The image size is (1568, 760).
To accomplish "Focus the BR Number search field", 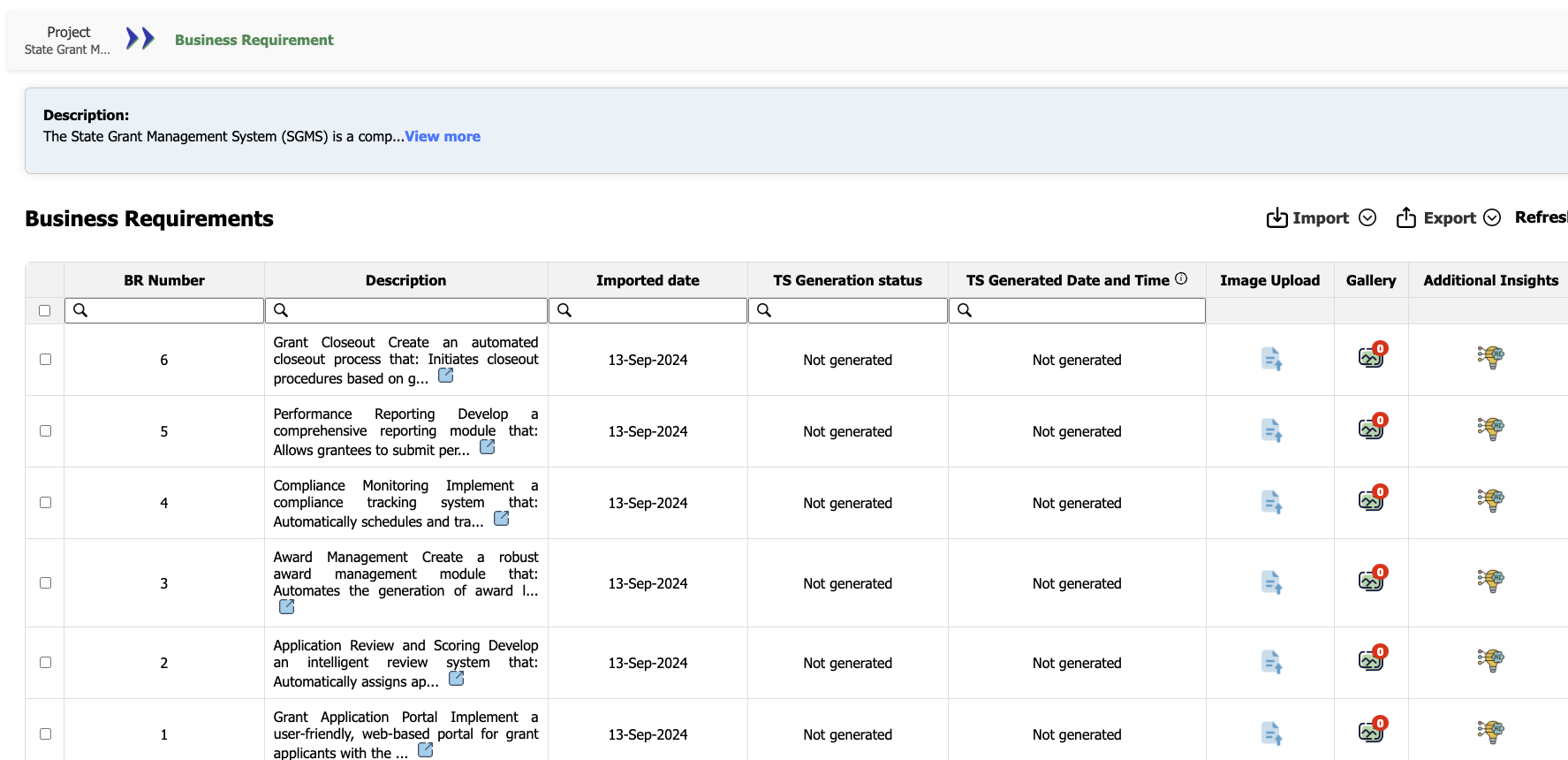I will pos(173,310).
